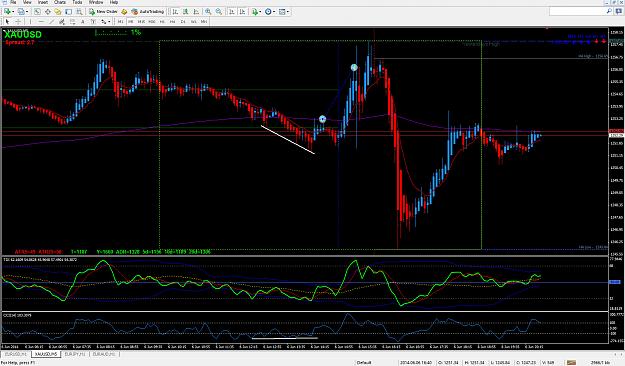Switch timeframe to M5
This screenshot has width=625, height=366.
[x=131, y=21]
